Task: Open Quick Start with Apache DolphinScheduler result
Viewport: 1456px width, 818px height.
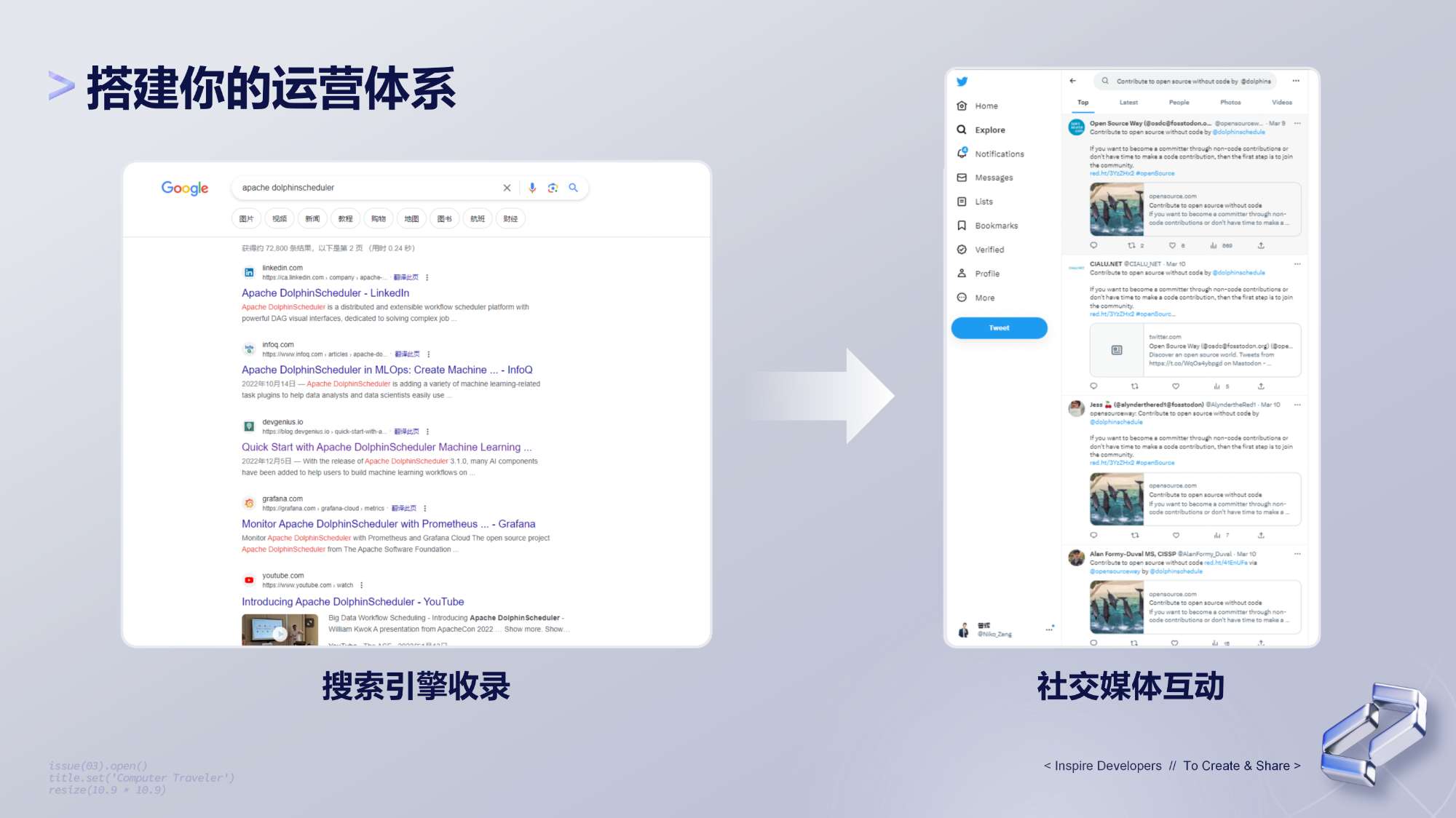Action: (387, 447)
